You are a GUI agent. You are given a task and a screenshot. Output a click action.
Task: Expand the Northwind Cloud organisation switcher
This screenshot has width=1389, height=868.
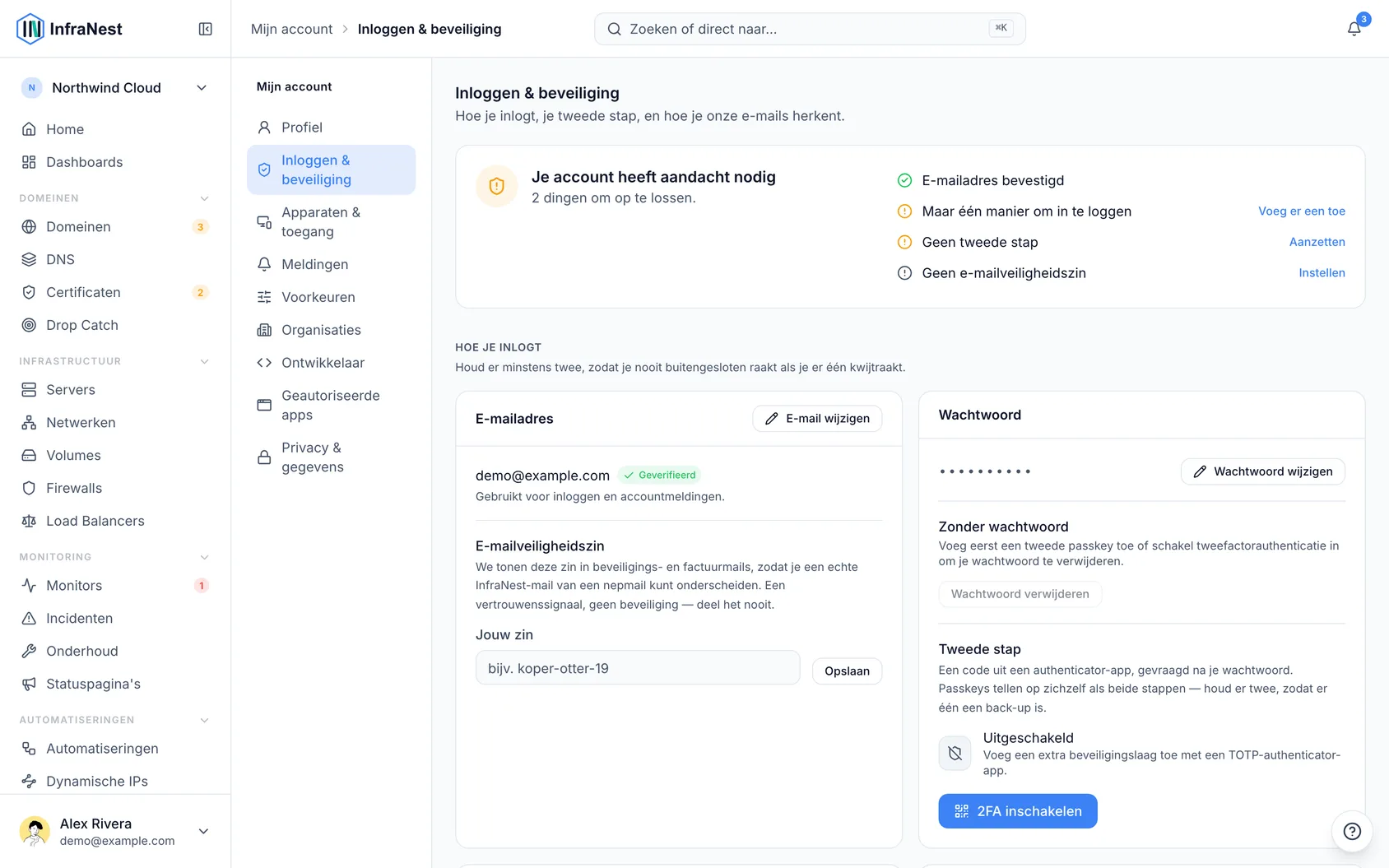tap(115, 88)
